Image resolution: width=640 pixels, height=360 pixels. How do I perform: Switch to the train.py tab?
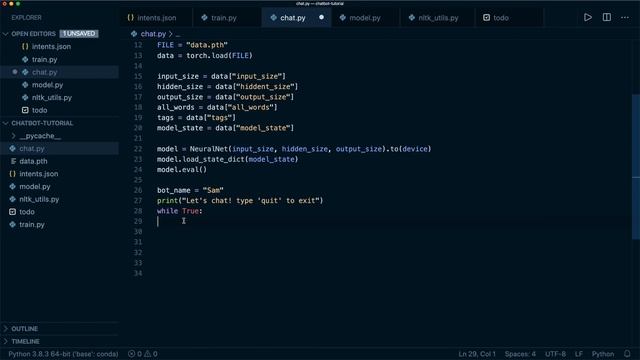coord(224,18)
